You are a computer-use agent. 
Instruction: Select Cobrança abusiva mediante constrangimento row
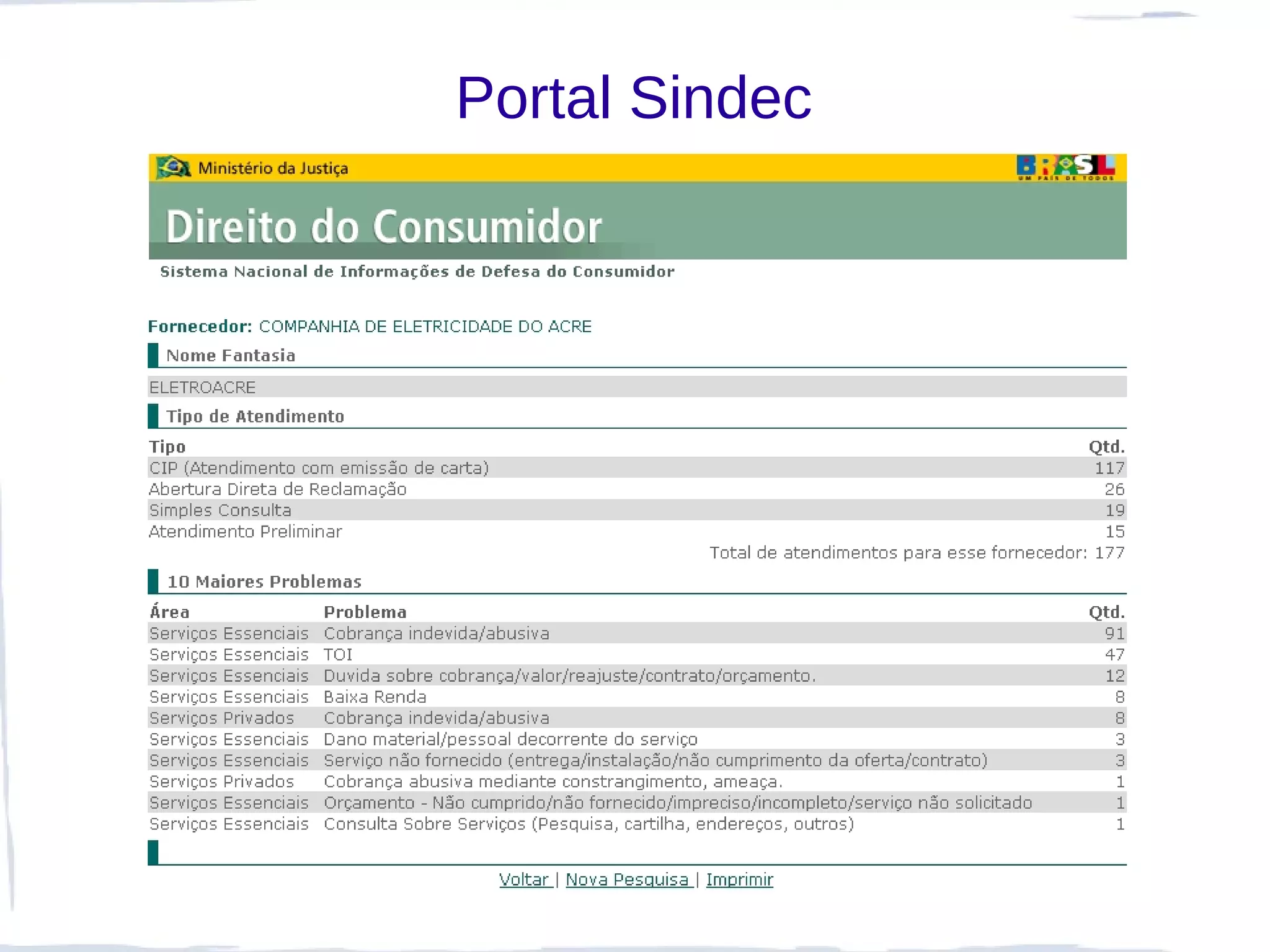pos(637,781)
